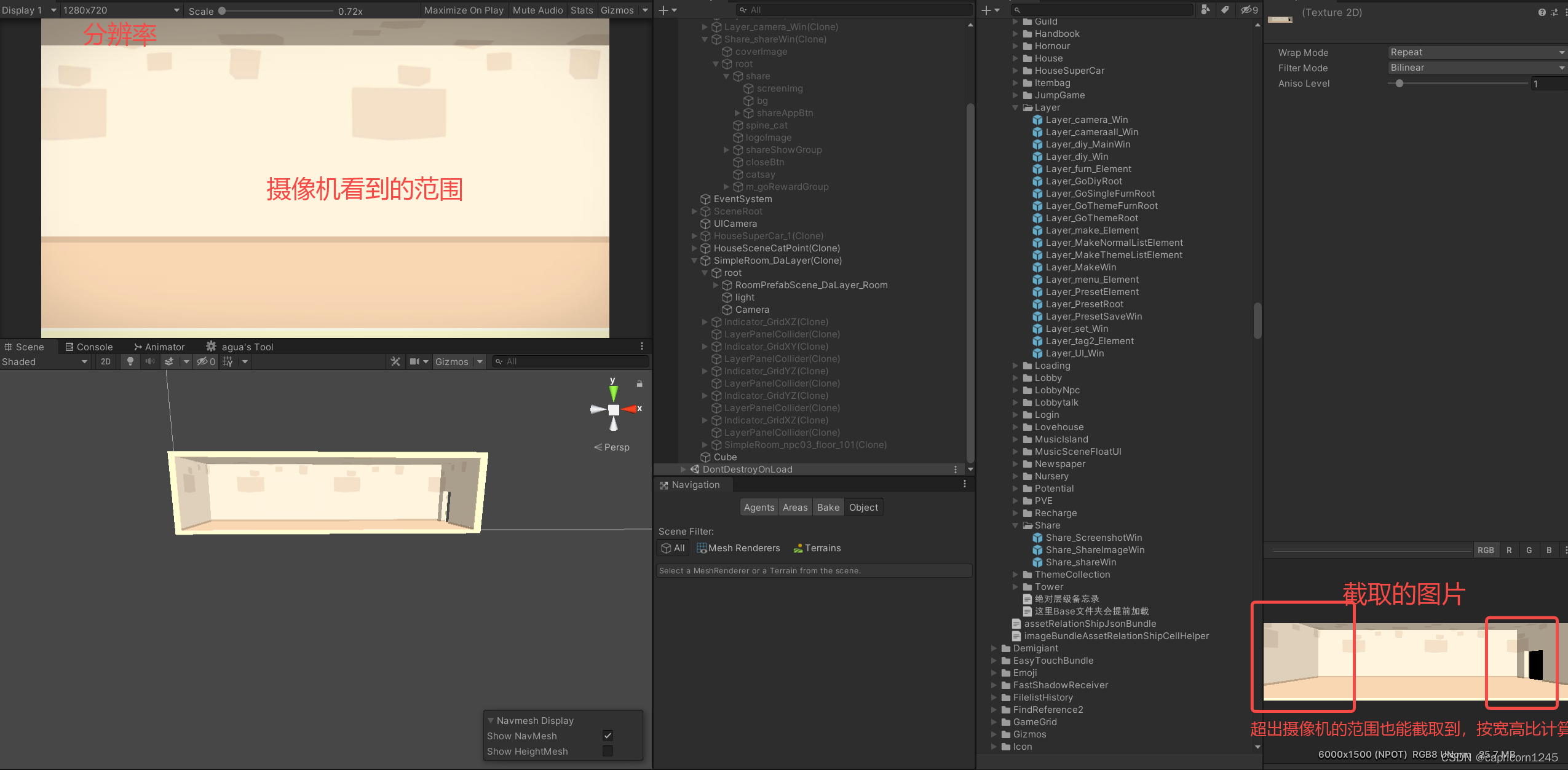
Task: Click the scene camera settings icon
Action: [415, 361]
